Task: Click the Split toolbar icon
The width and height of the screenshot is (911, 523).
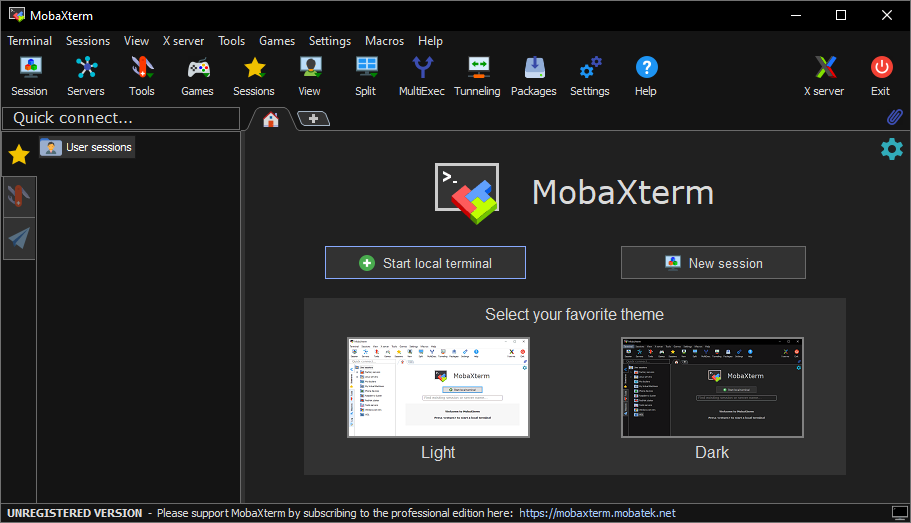Action: tap(366, 68)
